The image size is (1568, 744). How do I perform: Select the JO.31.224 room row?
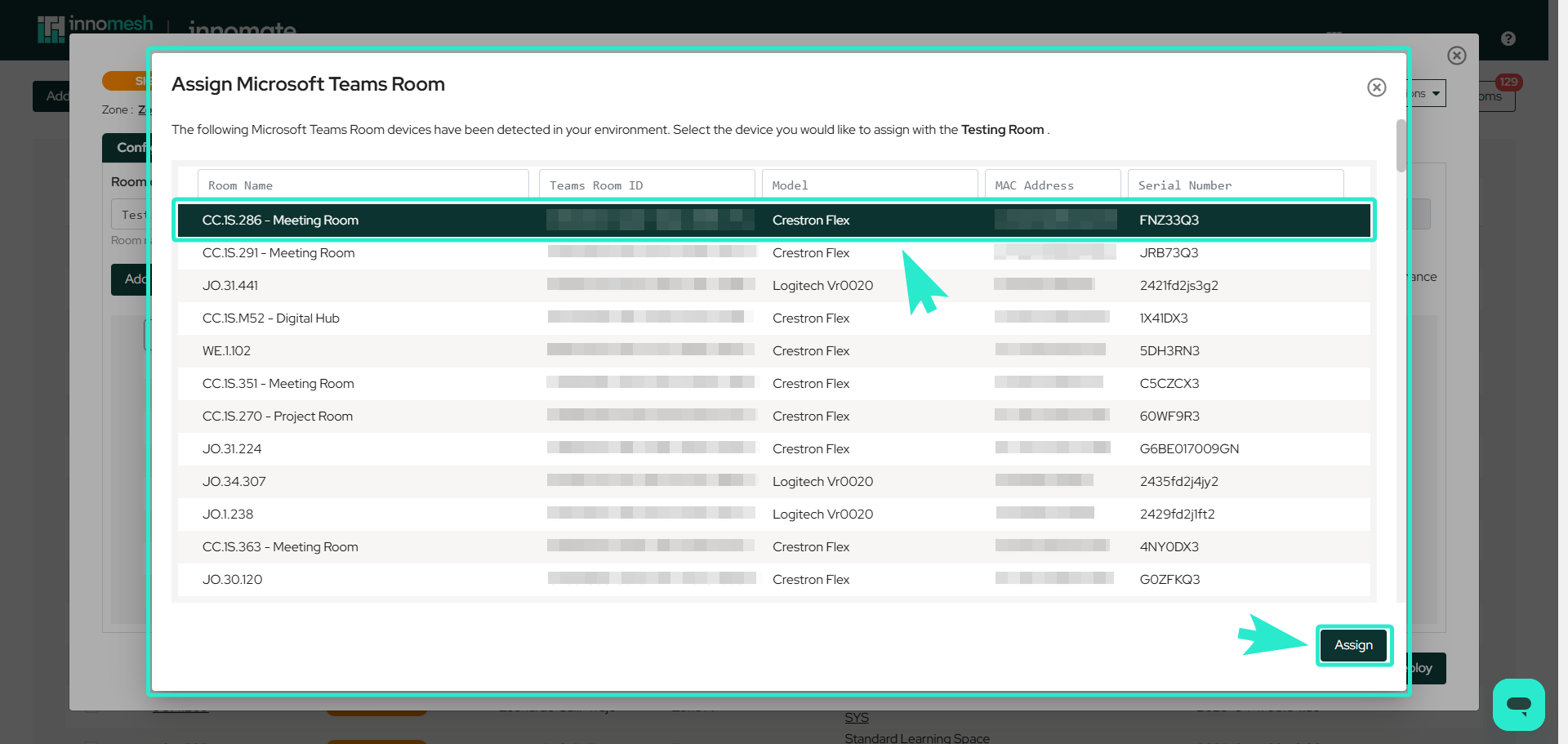point(773,449)
